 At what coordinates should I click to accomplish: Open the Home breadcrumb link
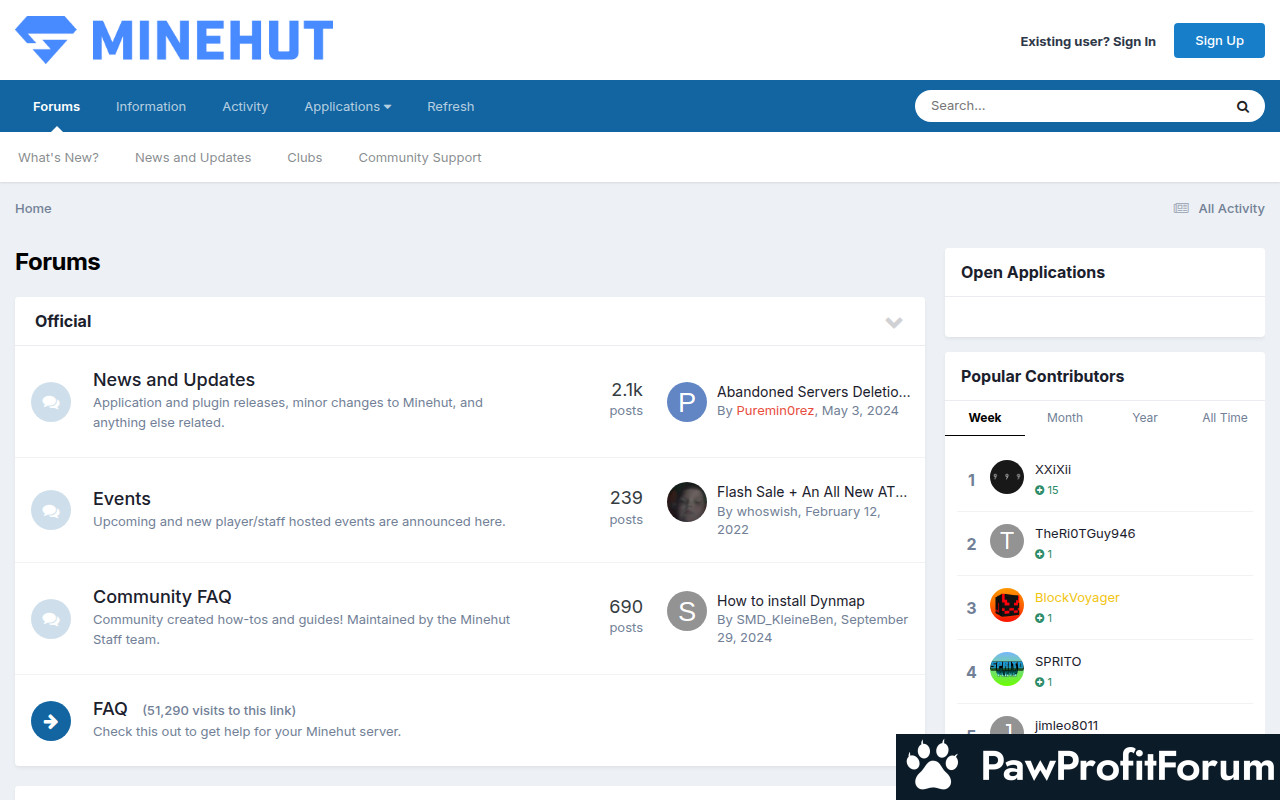click(x=33, y=208)
